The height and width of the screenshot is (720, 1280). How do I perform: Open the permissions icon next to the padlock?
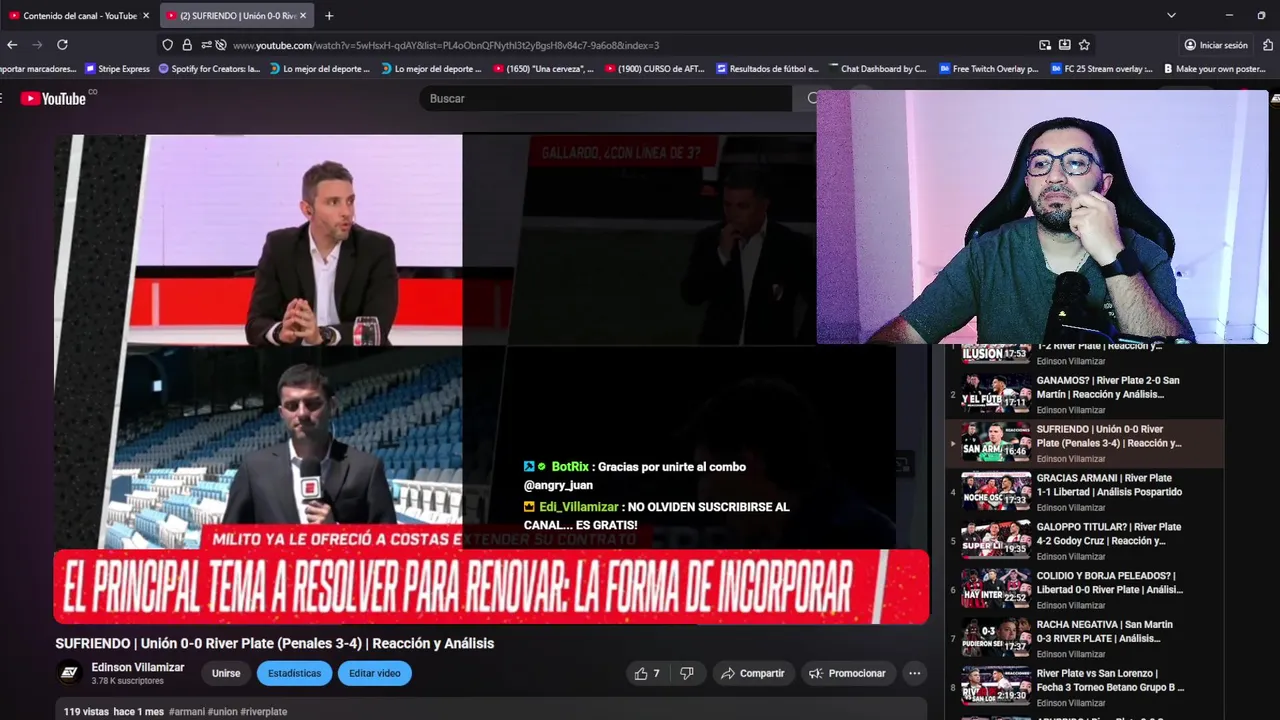point(207,45)
